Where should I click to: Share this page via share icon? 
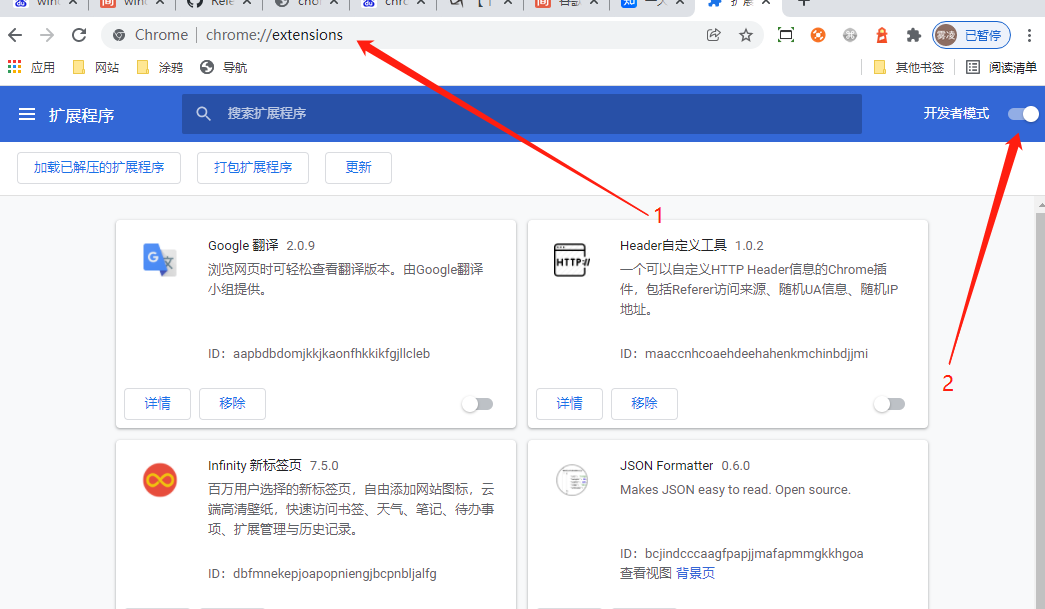[x=713, y=35]
